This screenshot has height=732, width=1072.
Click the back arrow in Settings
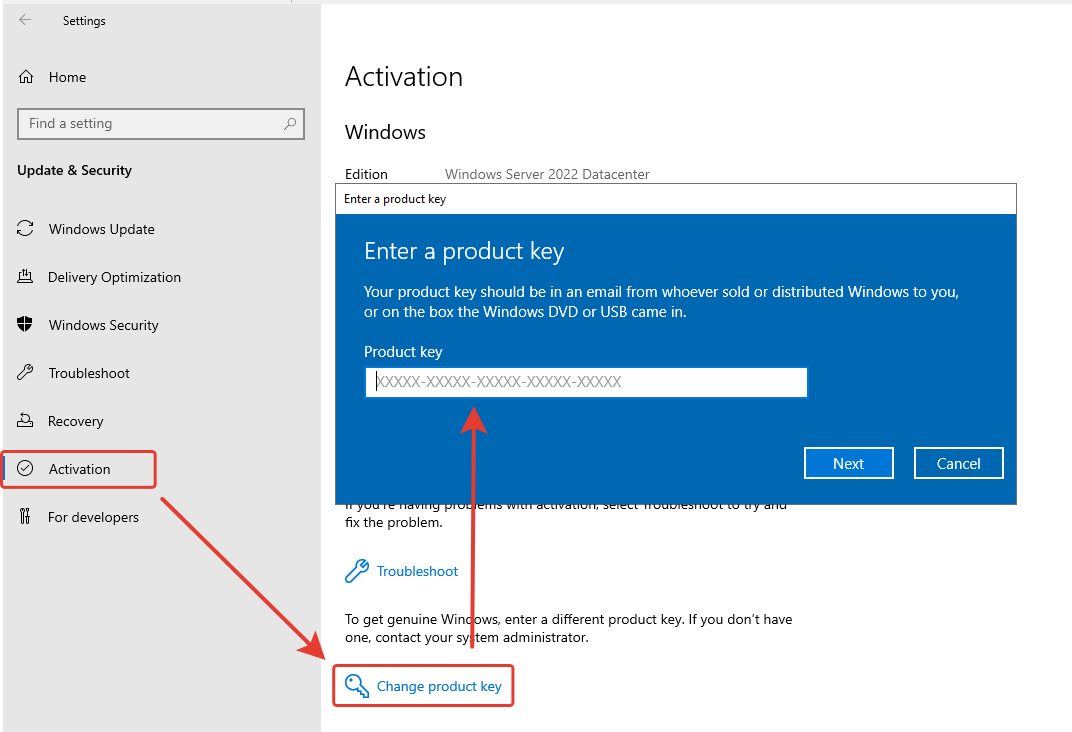click(x=25, y=20)
